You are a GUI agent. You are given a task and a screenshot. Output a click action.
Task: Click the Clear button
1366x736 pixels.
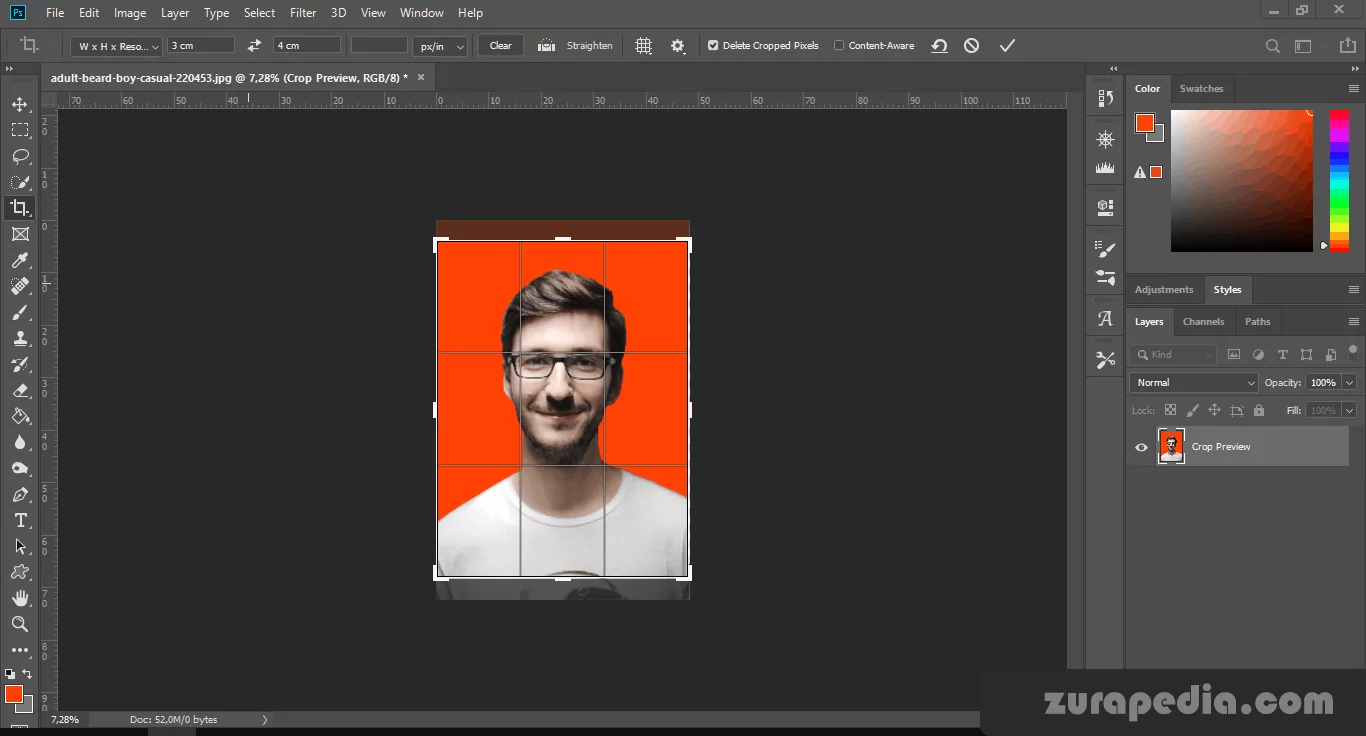point(500,46)
